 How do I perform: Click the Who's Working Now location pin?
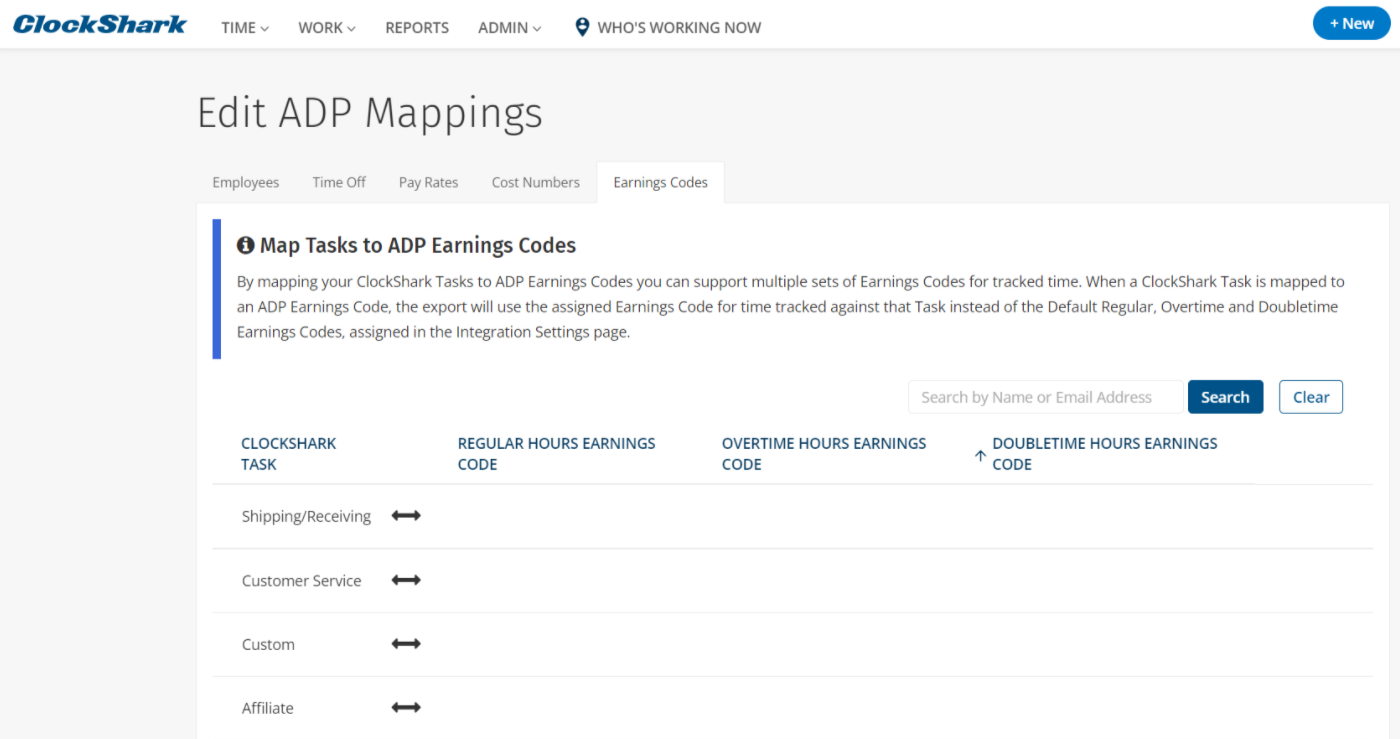point(582,27)
